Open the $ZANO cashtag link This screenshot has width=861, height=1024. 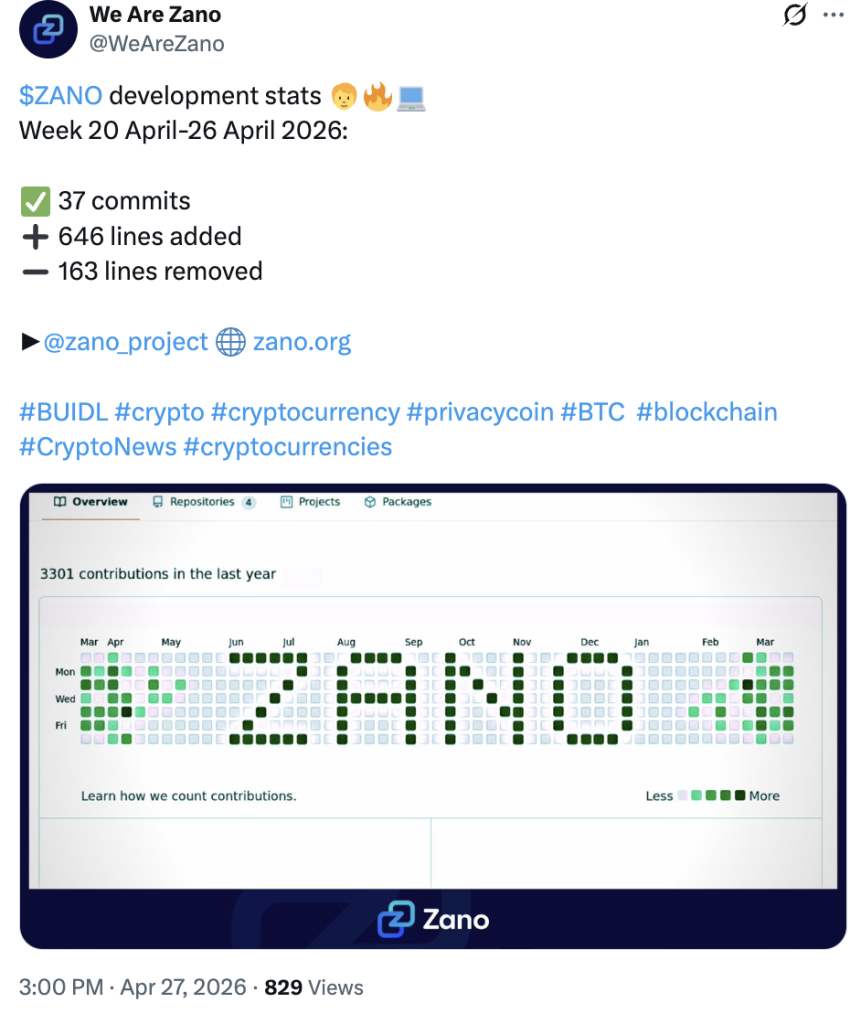[x=60, y=96]
